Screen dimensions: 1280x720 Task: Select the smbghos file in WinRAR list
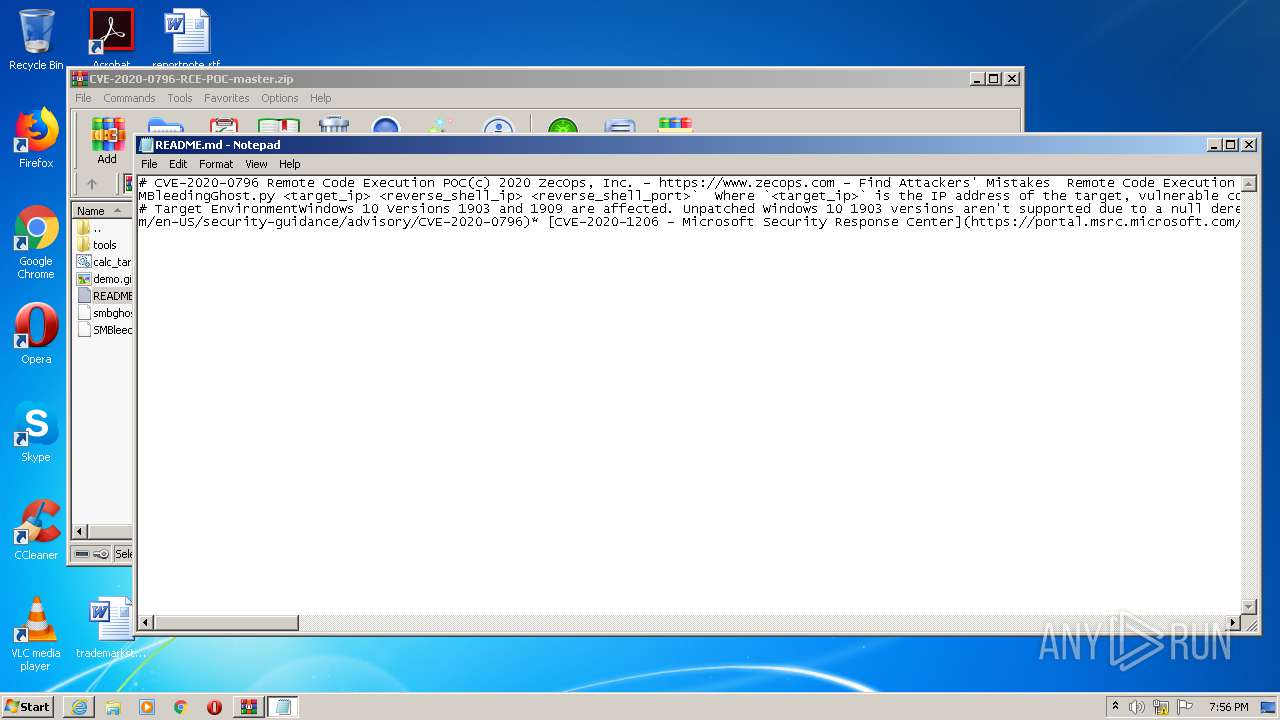104,313
